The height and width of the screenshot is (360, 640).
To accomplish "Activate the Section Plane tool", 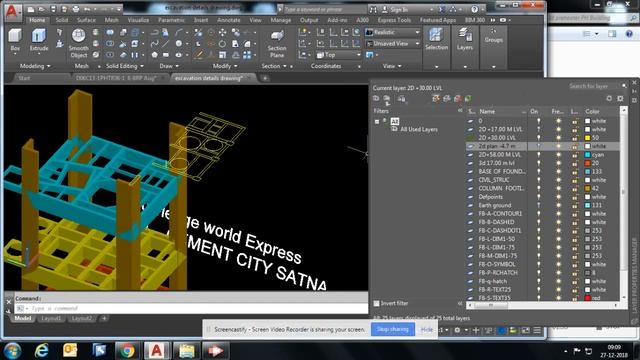I will point(277,44).
